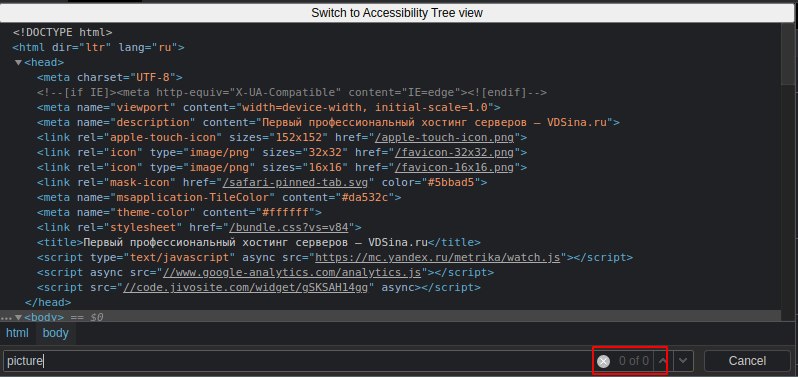Image resolution: width=798 pixels, height=377 pixels.
Task: Expand the body element triangle
Action: click(x=18, y=317)
